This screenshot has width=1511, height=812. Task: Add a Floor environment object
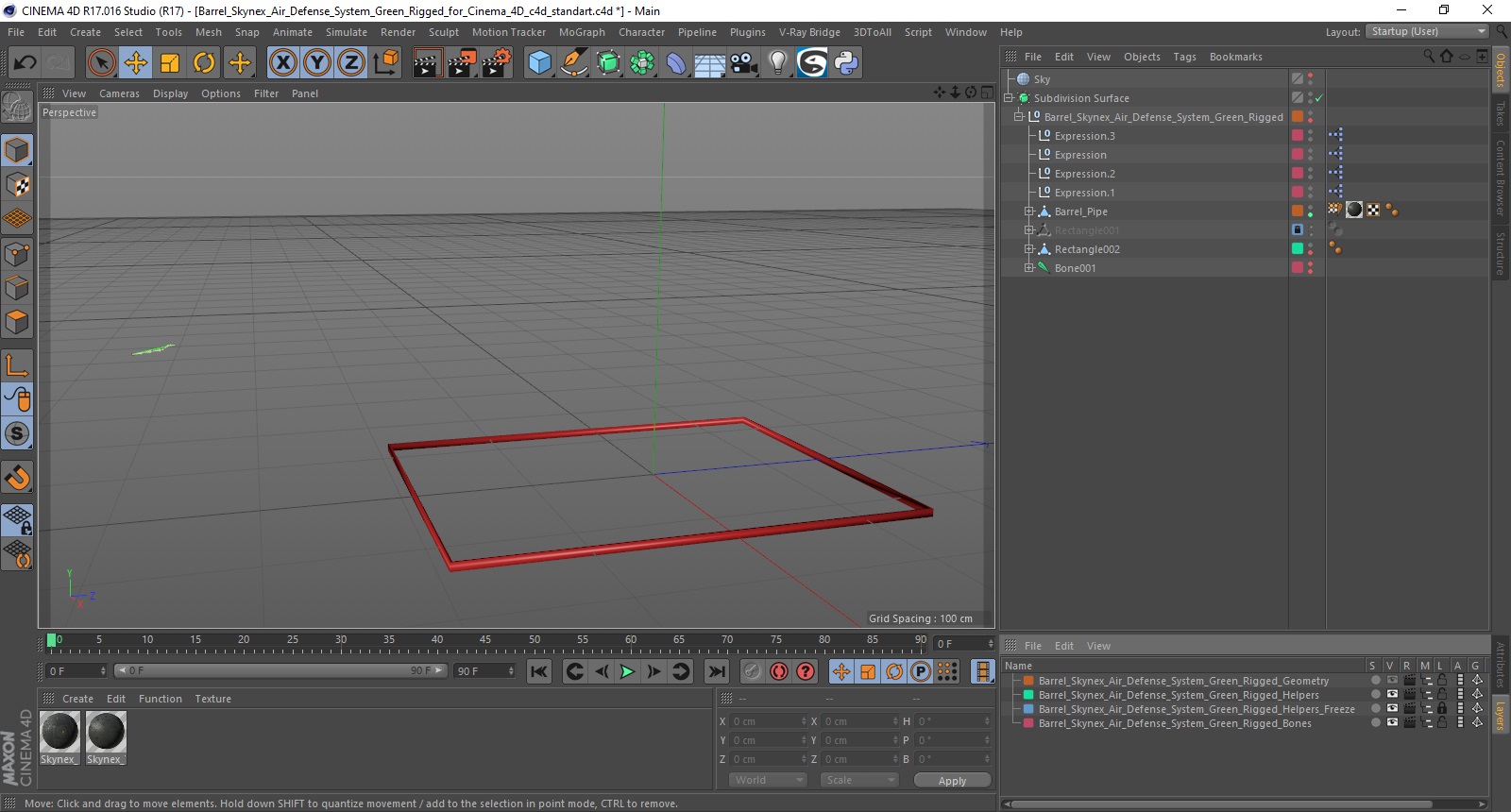click(710, 63)
